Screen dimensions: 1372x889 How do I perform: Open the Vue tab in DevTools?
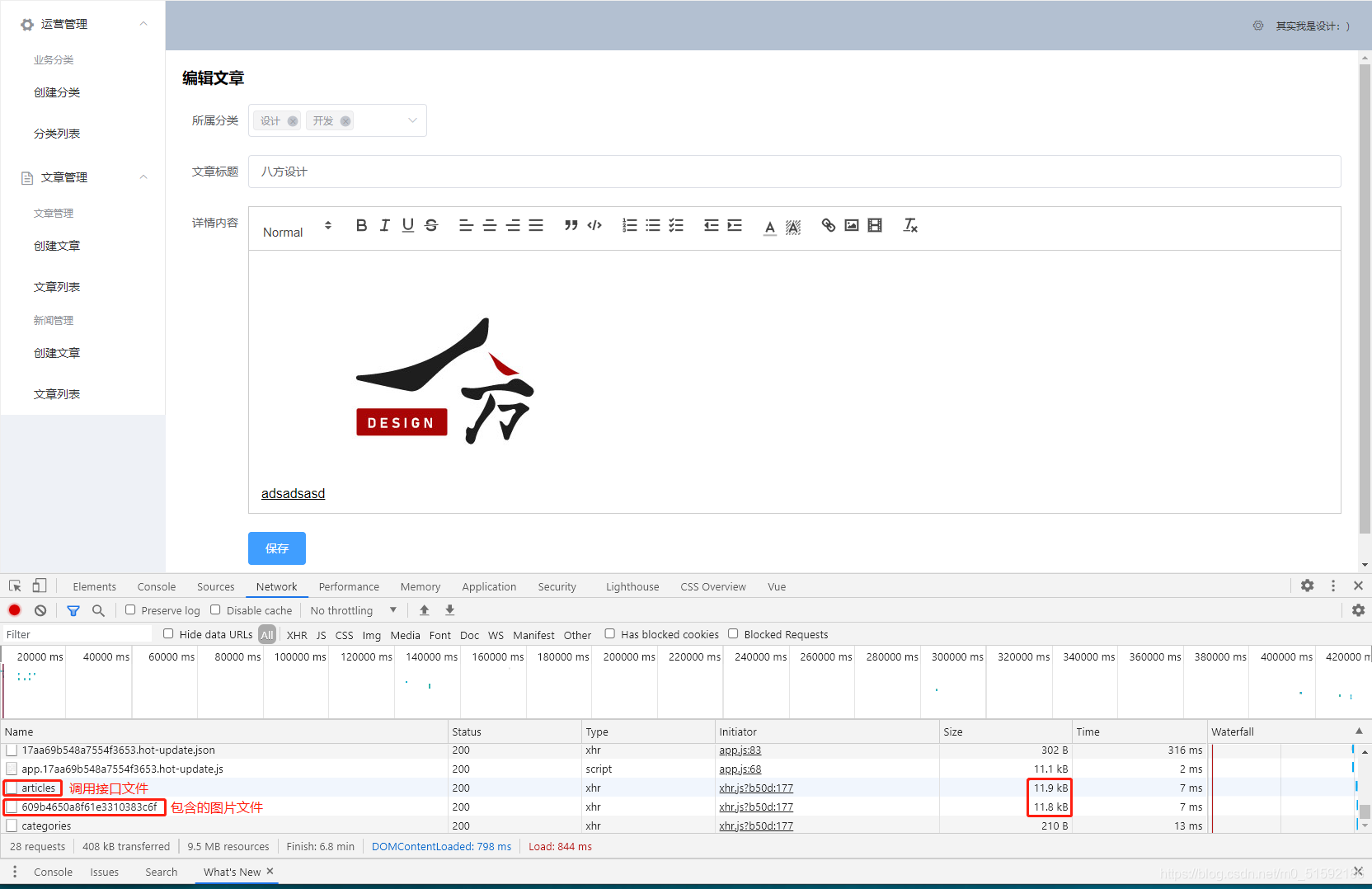pos(775,586)
